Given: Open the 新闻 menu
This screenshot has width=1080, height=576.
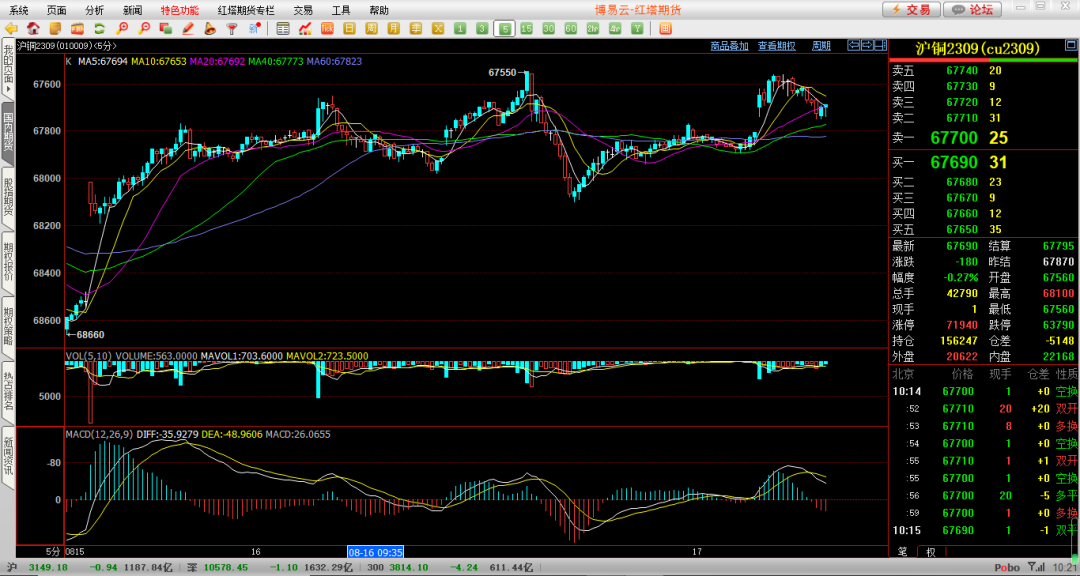Looking at the screenshot, I should pyautogui.click(x=133, y=10).
